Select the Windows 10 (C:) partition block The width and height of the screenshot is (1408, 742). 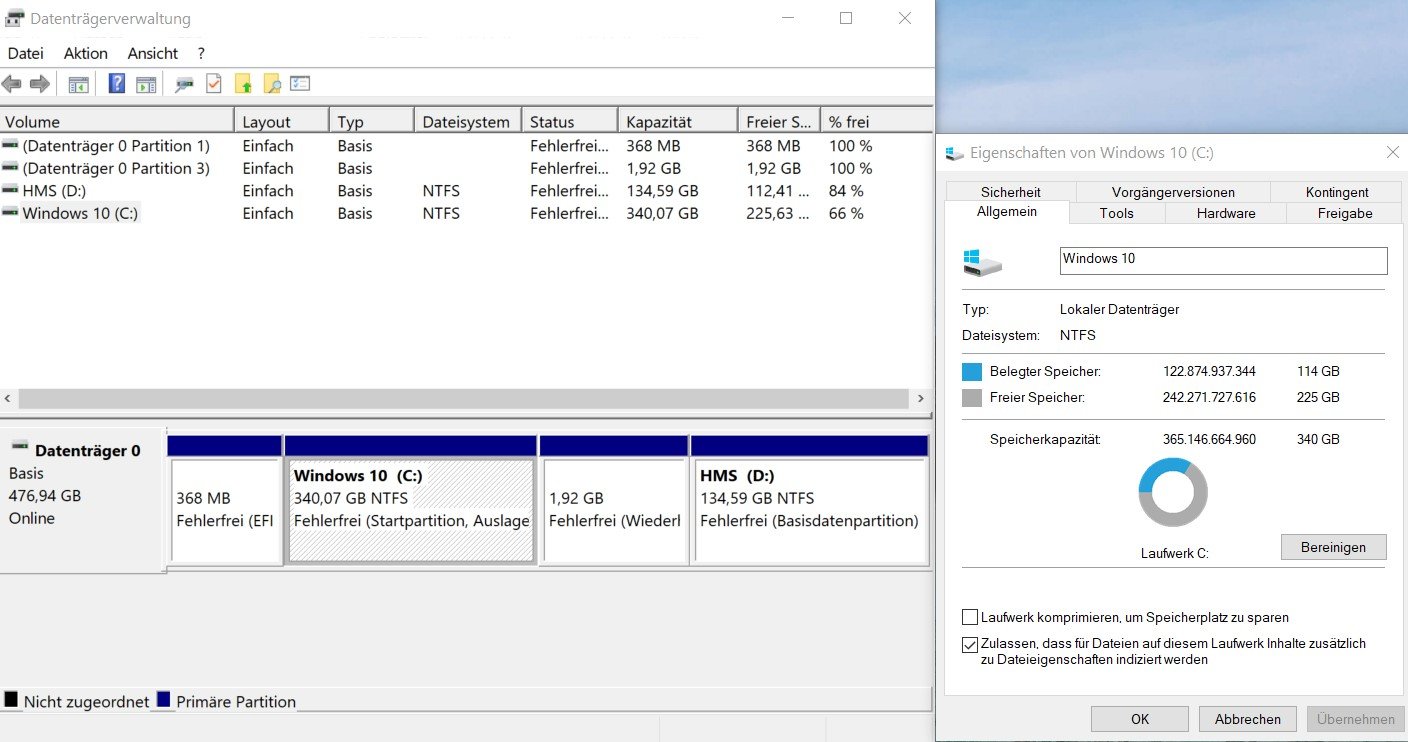(410, 498)
